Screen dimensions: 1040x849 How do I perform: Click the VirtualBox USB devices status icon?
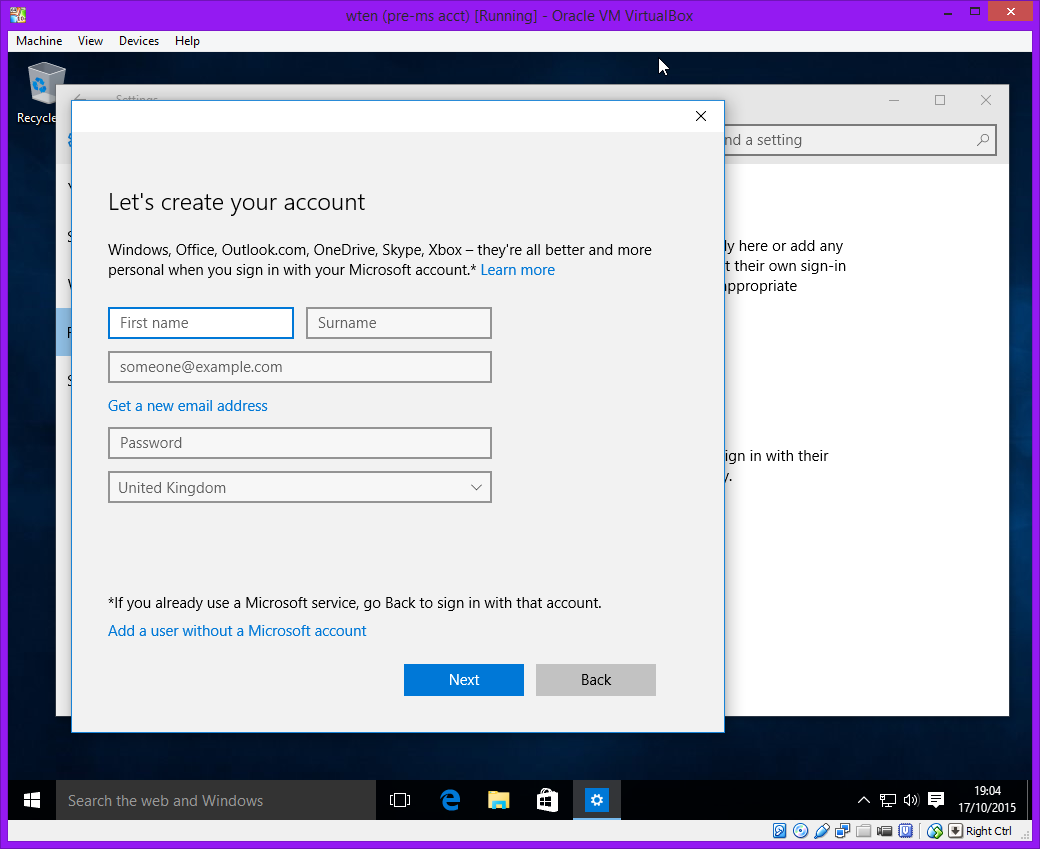click(822, 831)
